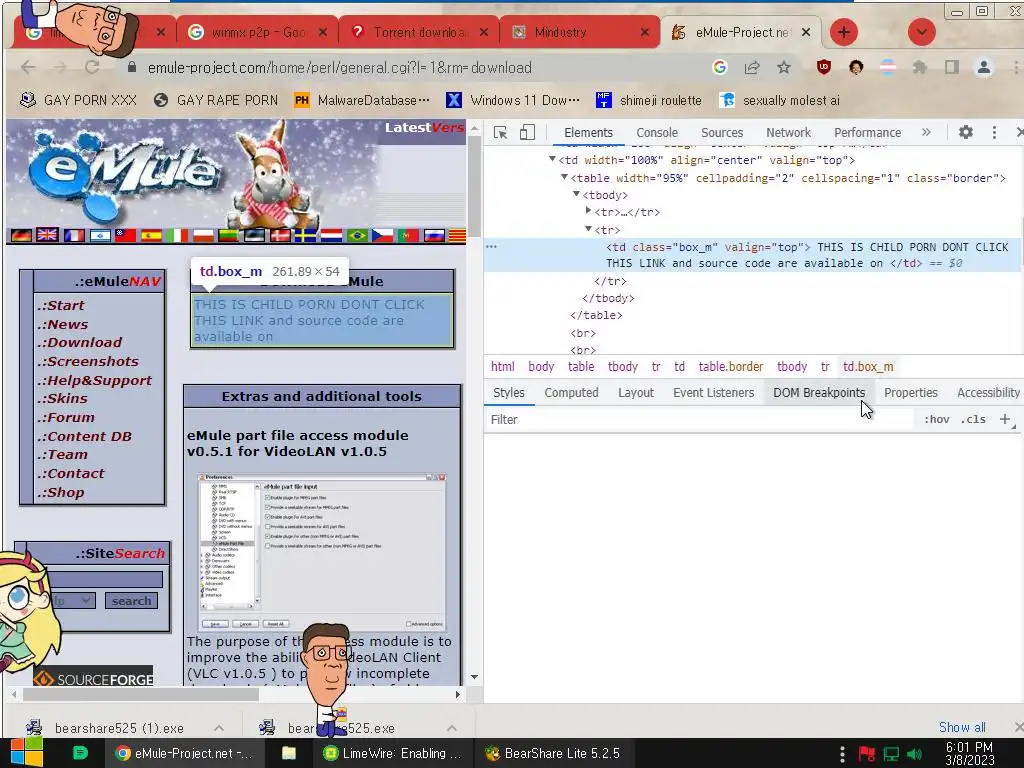Click volume speaker icon in system tray
1024x768 pixels.
(x=915, y=754)
